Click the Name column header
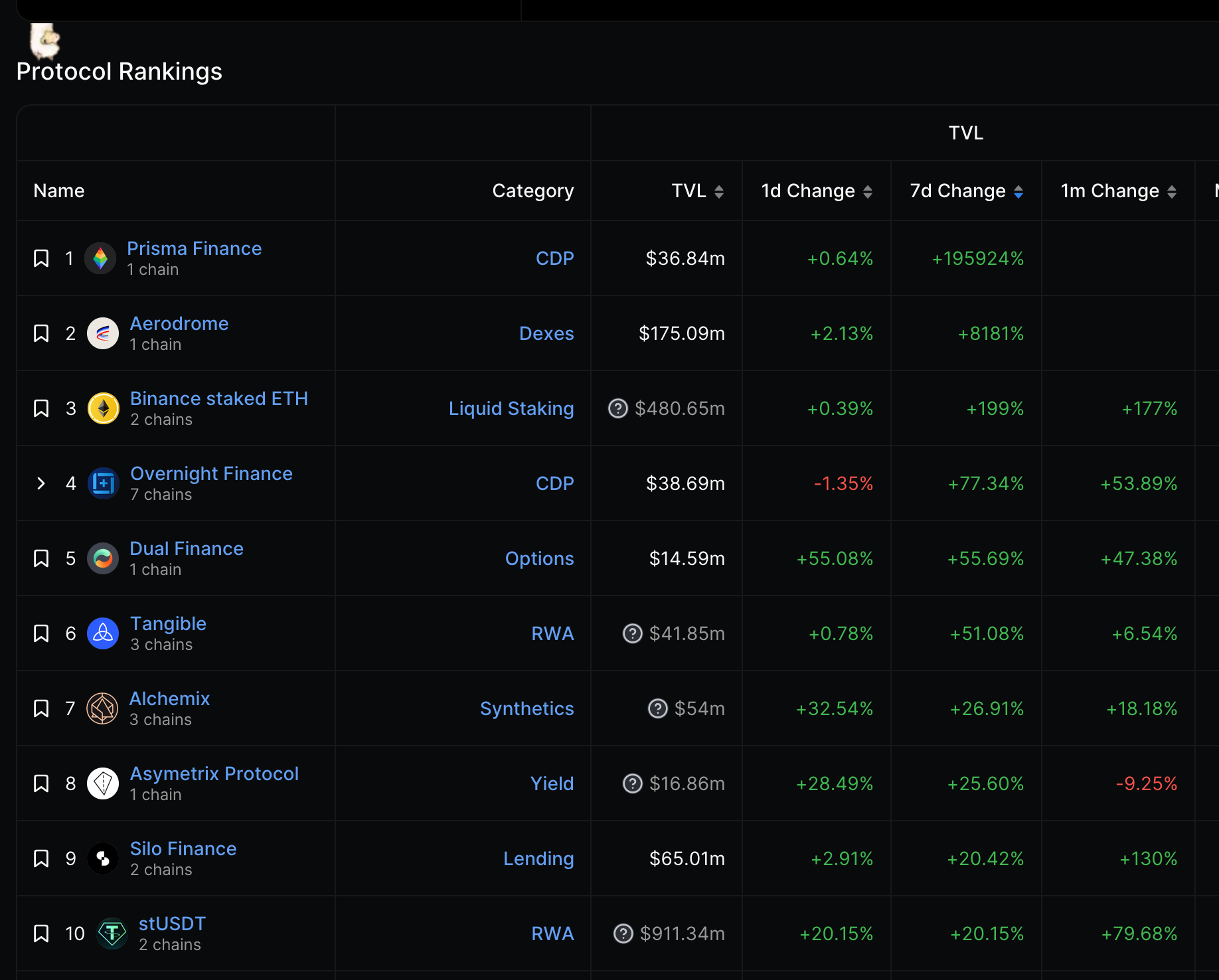This screenshot has height=980, width=1219. click(59, 191)
